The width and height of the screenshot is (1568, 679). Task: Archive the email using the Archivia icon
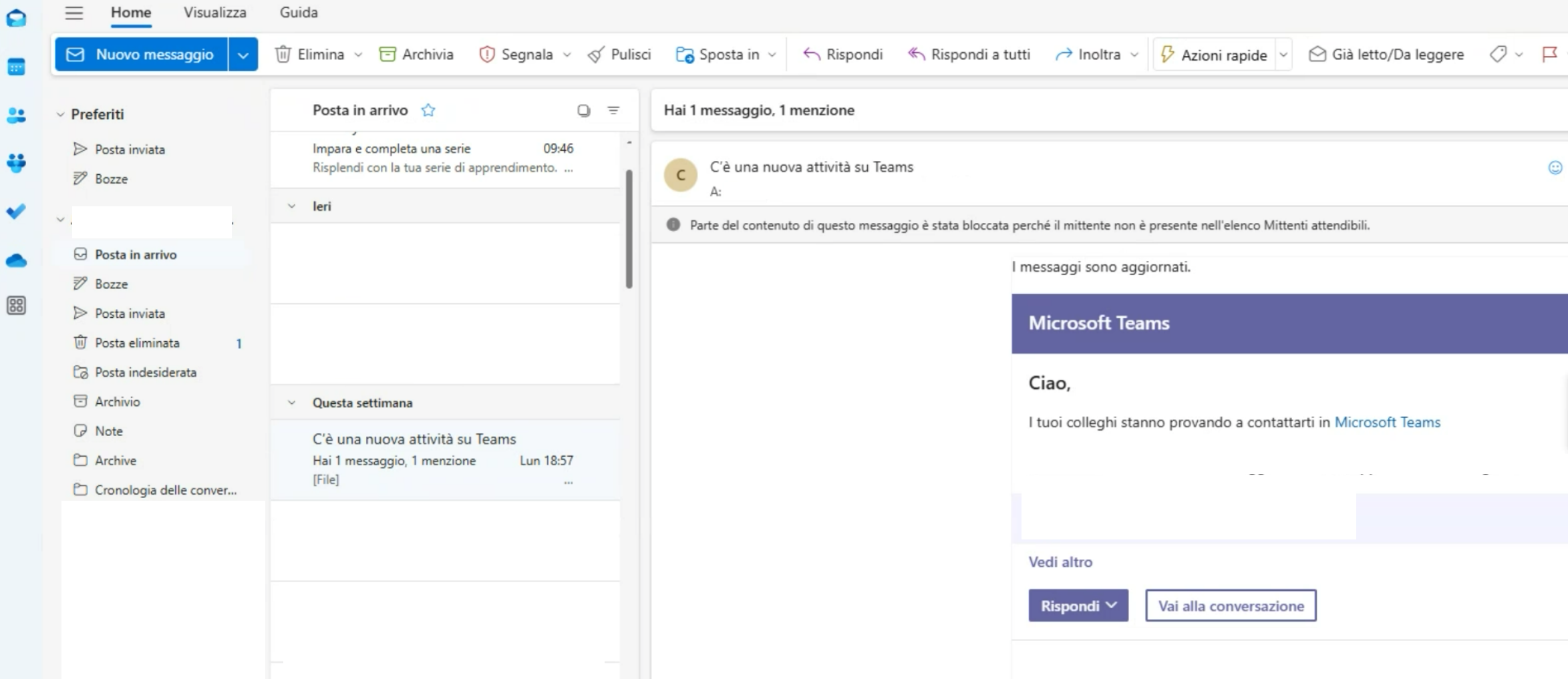[388, 54]
